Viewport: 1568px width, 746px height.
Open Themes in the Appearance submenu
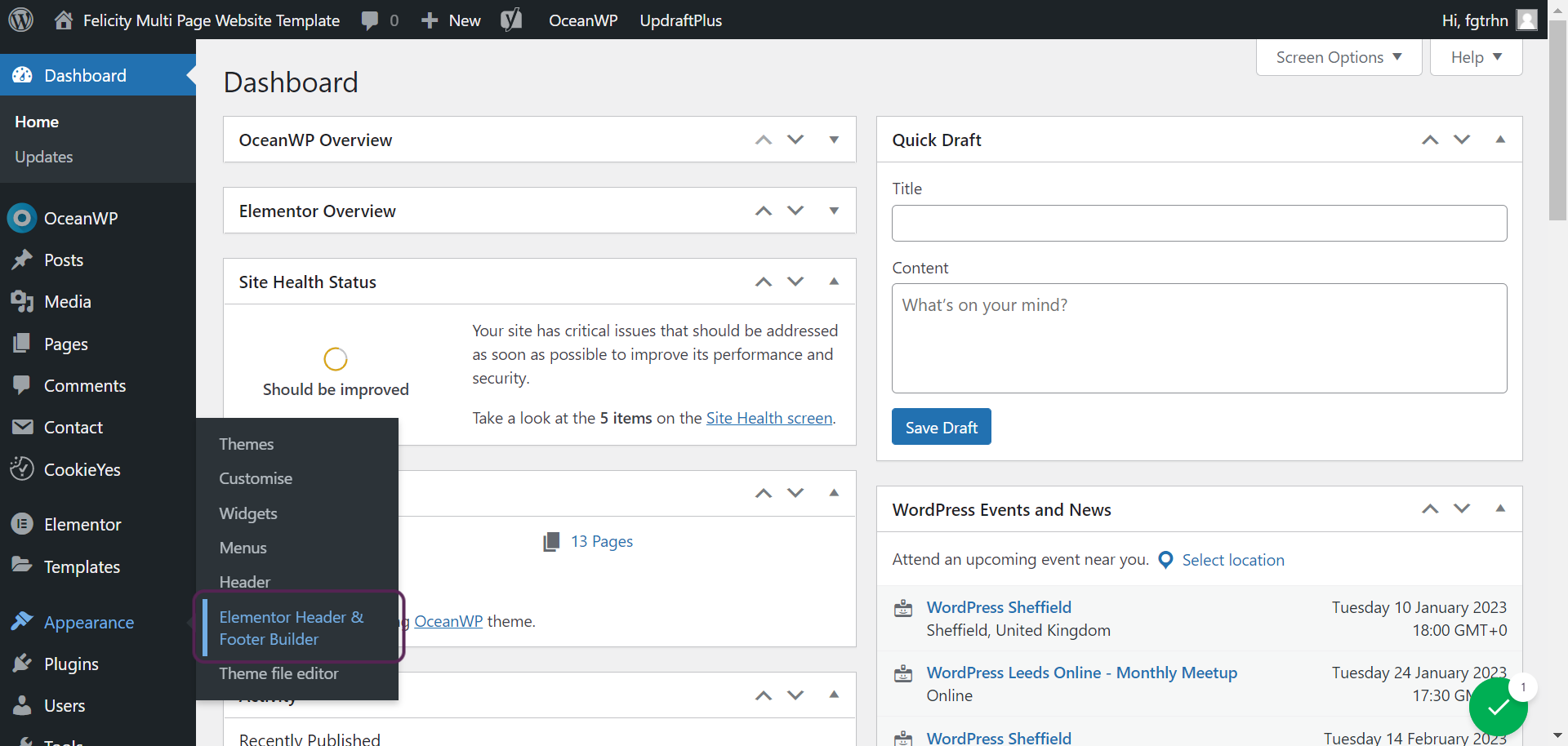click(247, 444)
